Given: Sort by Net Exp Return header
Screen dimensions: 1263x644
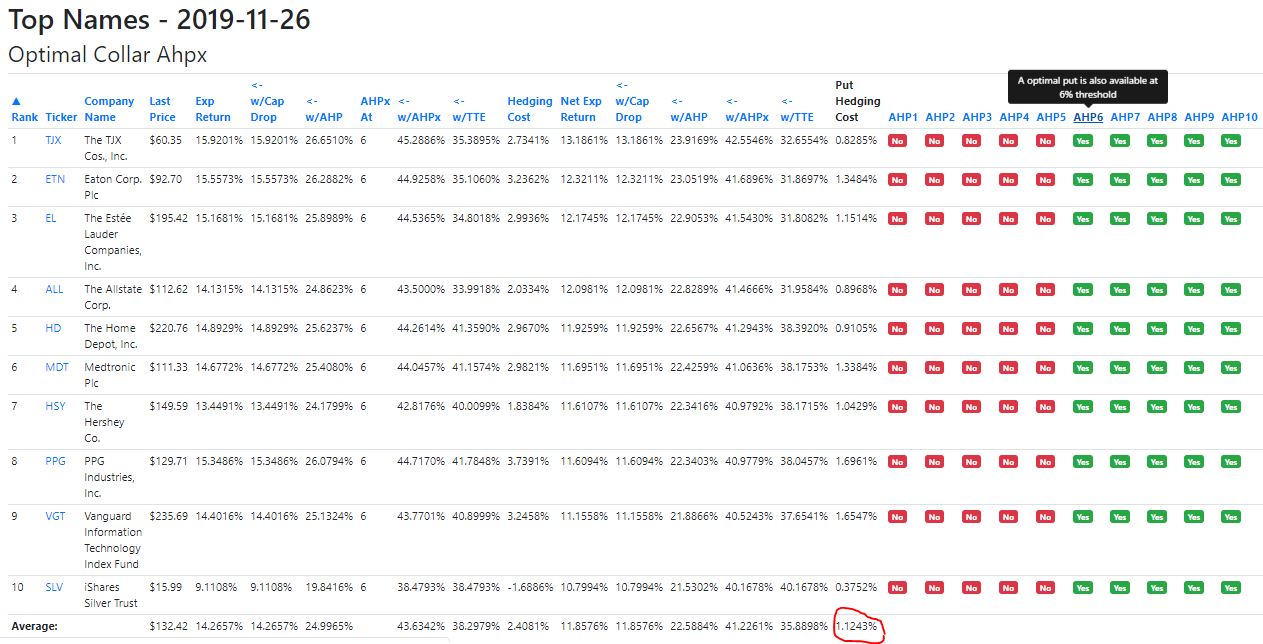Looking at the screenshot, I should (x=581, y=109).
